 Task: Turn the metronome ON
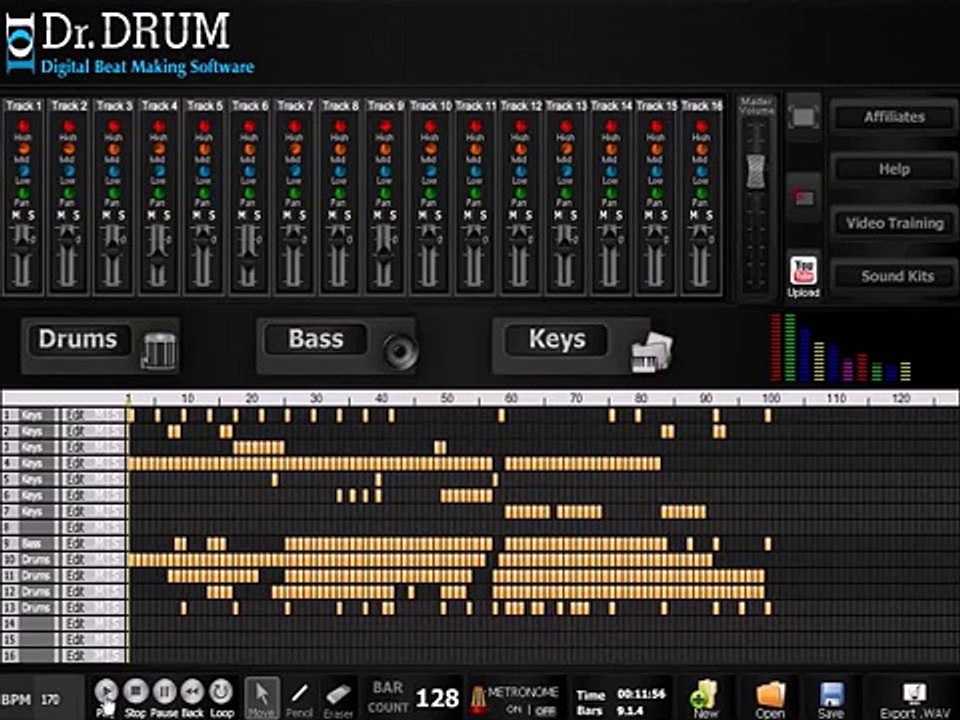click(514, 710)
